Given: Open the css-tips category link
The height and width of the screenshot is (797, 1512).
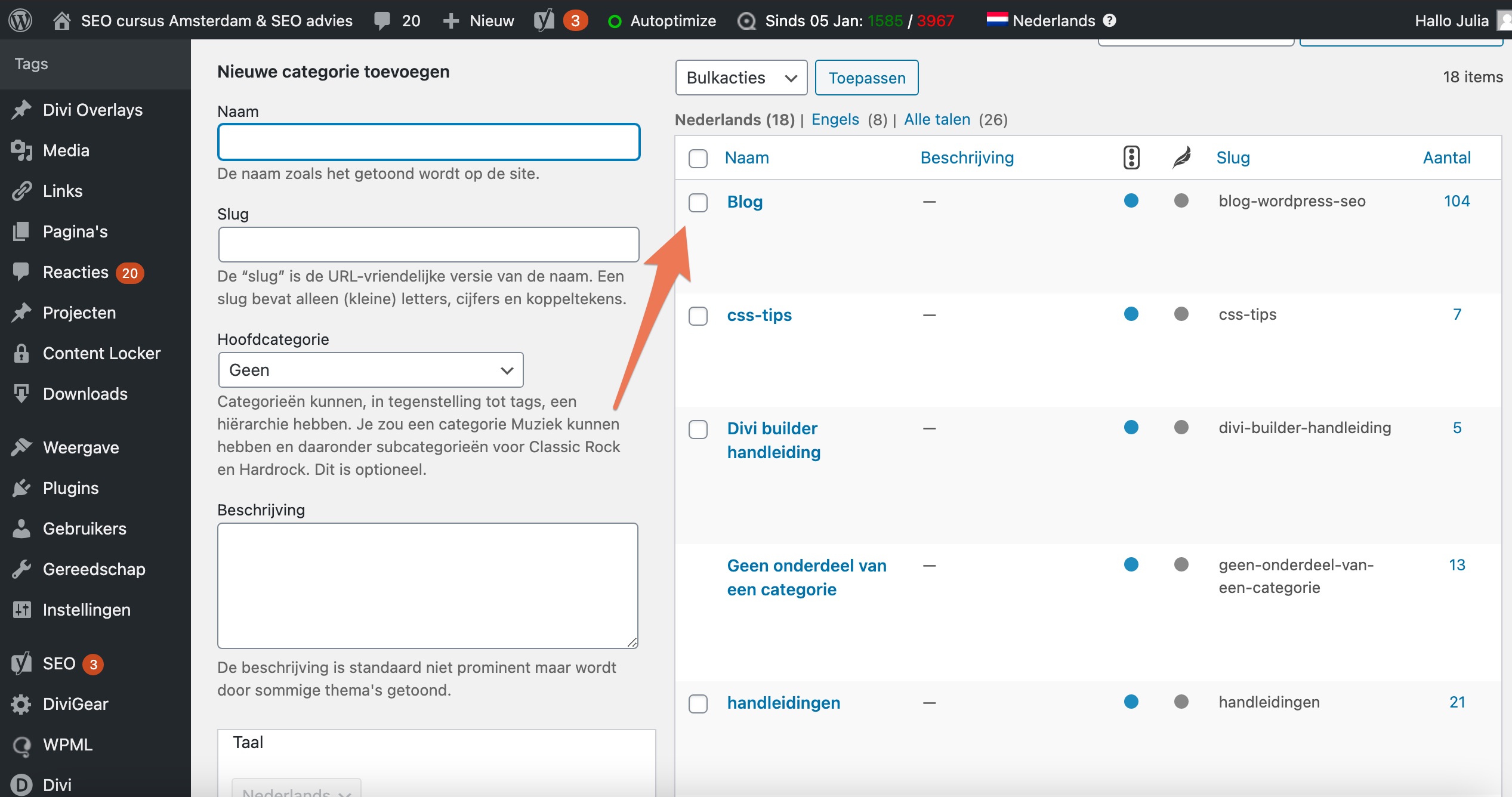Looking at the screenshot, I should (x=759, y=315).
